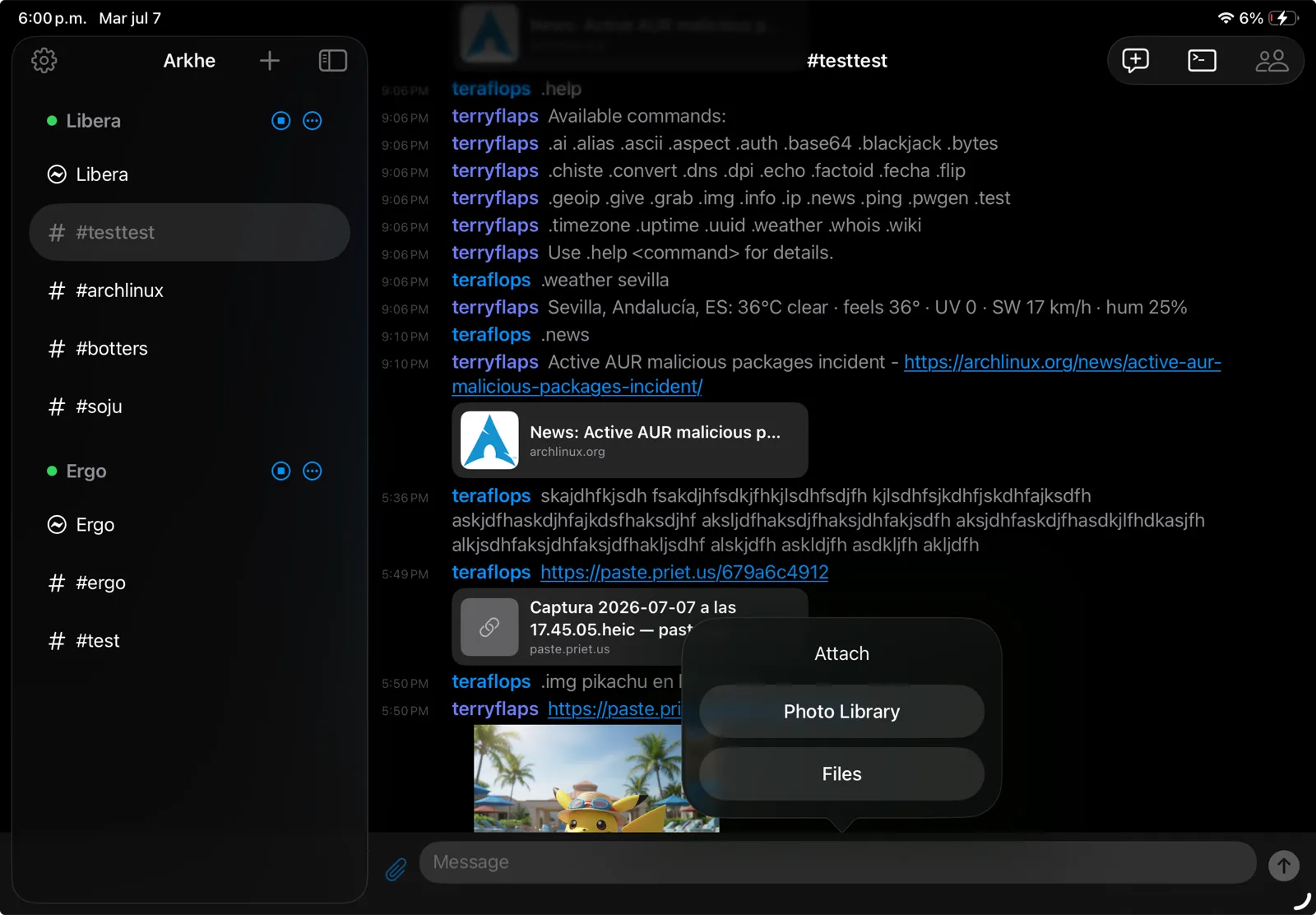The height and width of the screenshot is (915, 1316).
Task: Open the Ergo server buffer row
Action: 189,525
